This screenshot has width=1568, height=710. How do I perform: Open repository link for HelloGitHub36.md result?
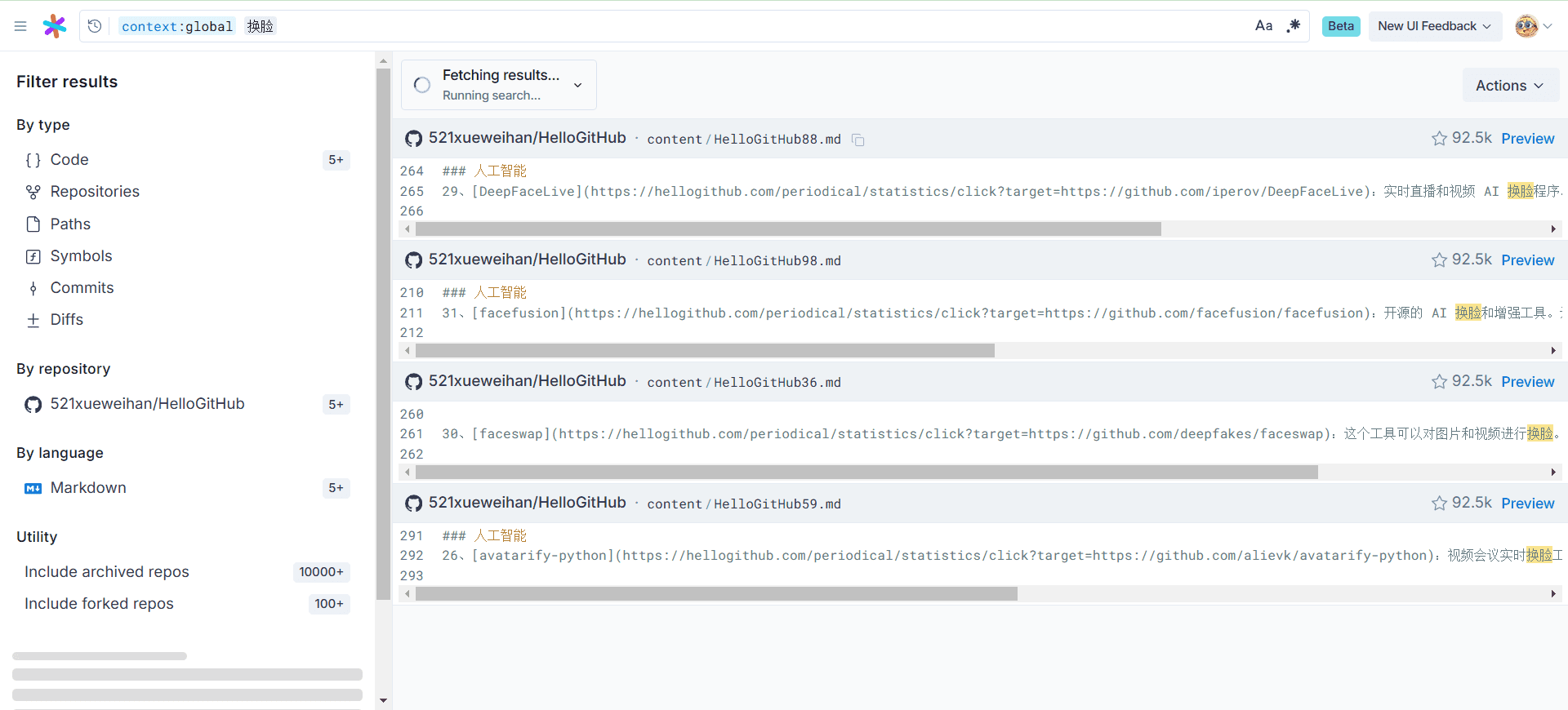click(527, 381)
